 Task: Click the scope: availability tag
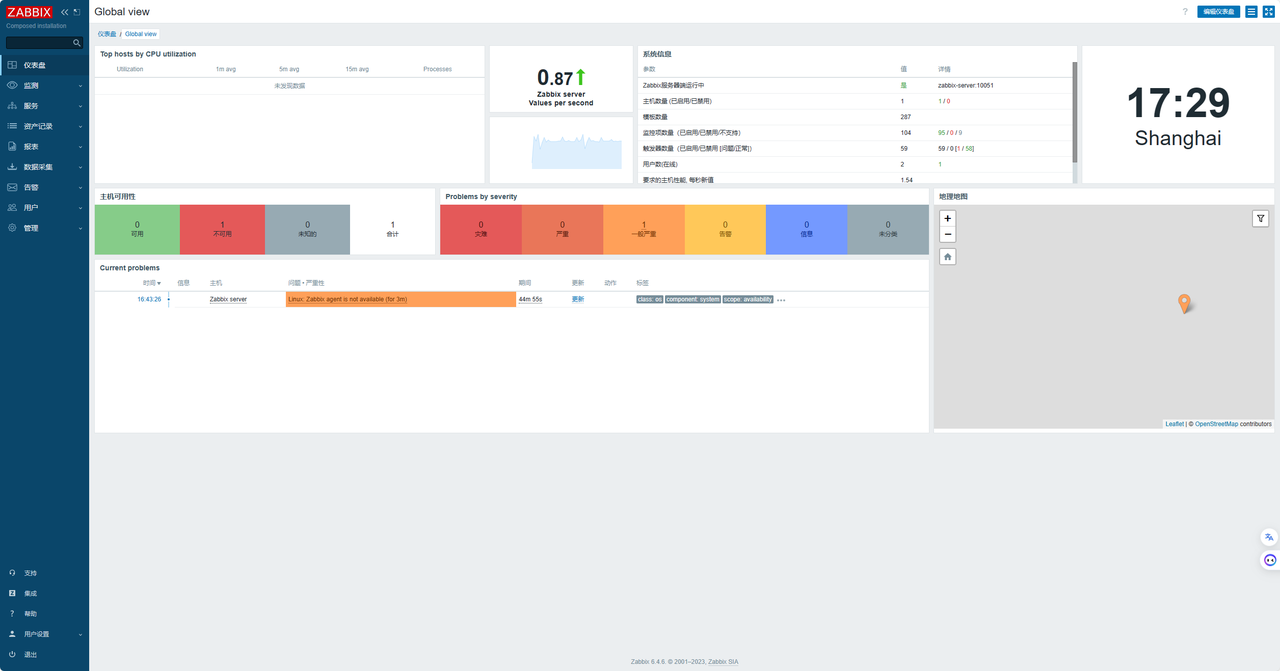point(748,299)
